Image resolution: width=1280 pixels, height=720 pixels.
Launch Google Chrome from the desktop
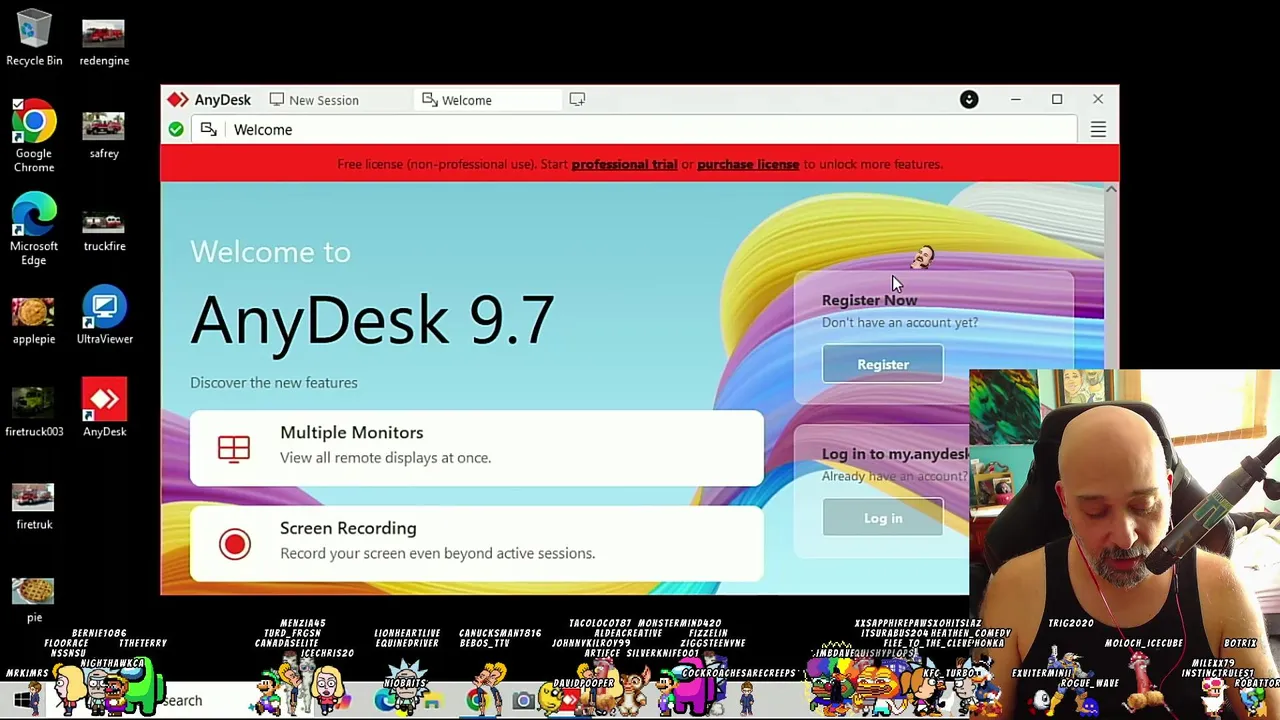pyautogui.click(x=34, y=137)
